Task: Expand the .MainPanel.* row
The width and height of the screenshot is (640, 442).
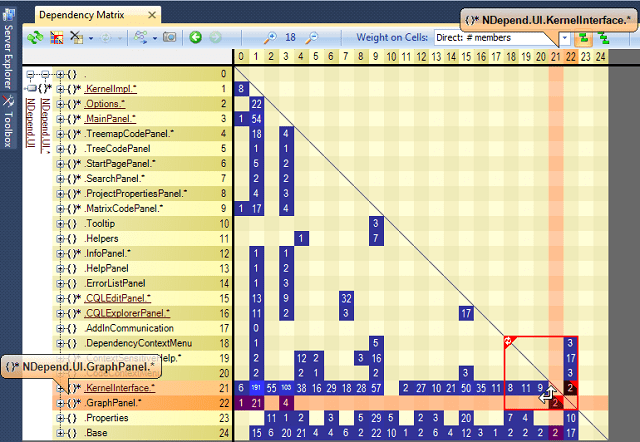Action: pos(60,119)
